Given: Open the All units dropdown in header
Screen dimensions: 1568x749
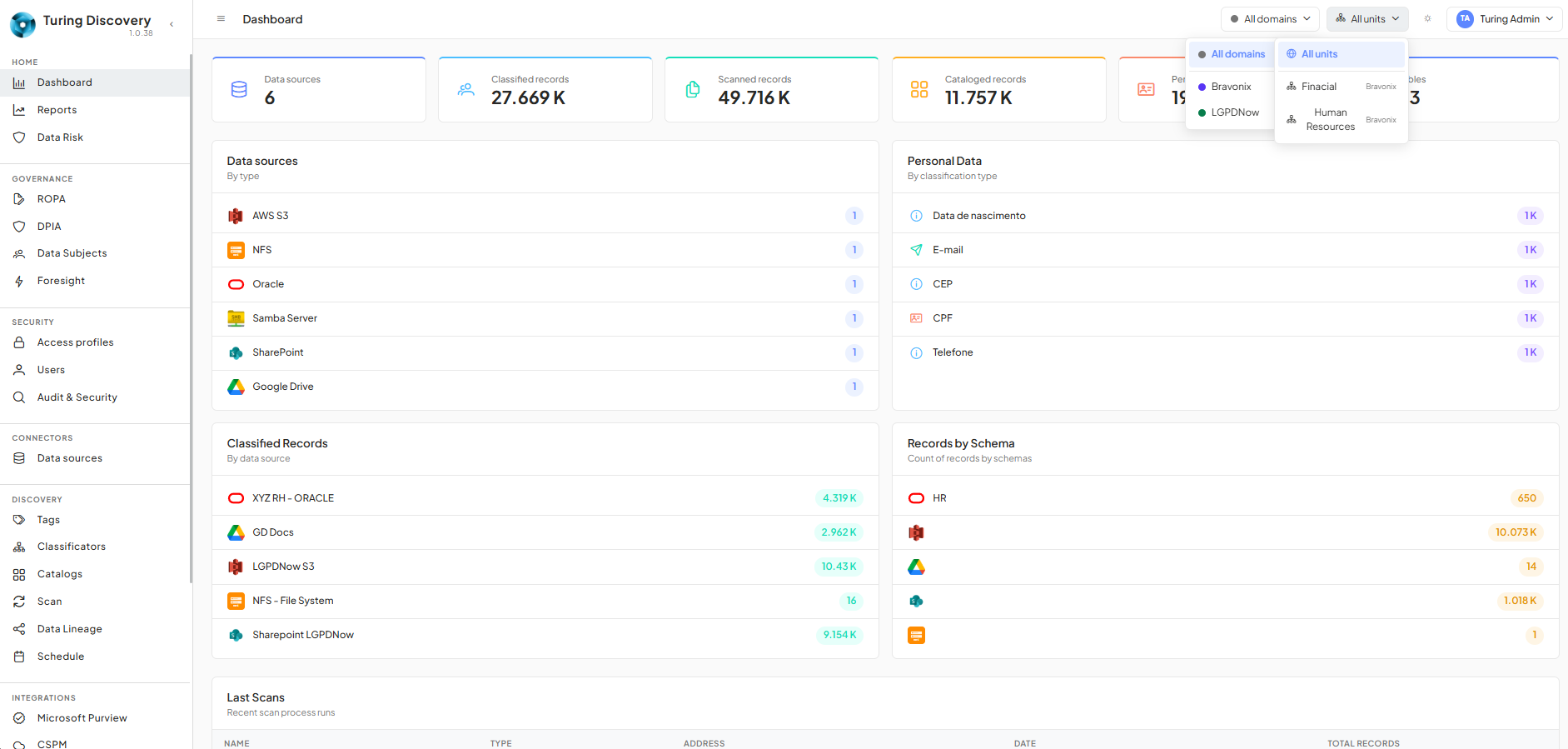Looking at the screenshot, I should [x=1367, y=19].
